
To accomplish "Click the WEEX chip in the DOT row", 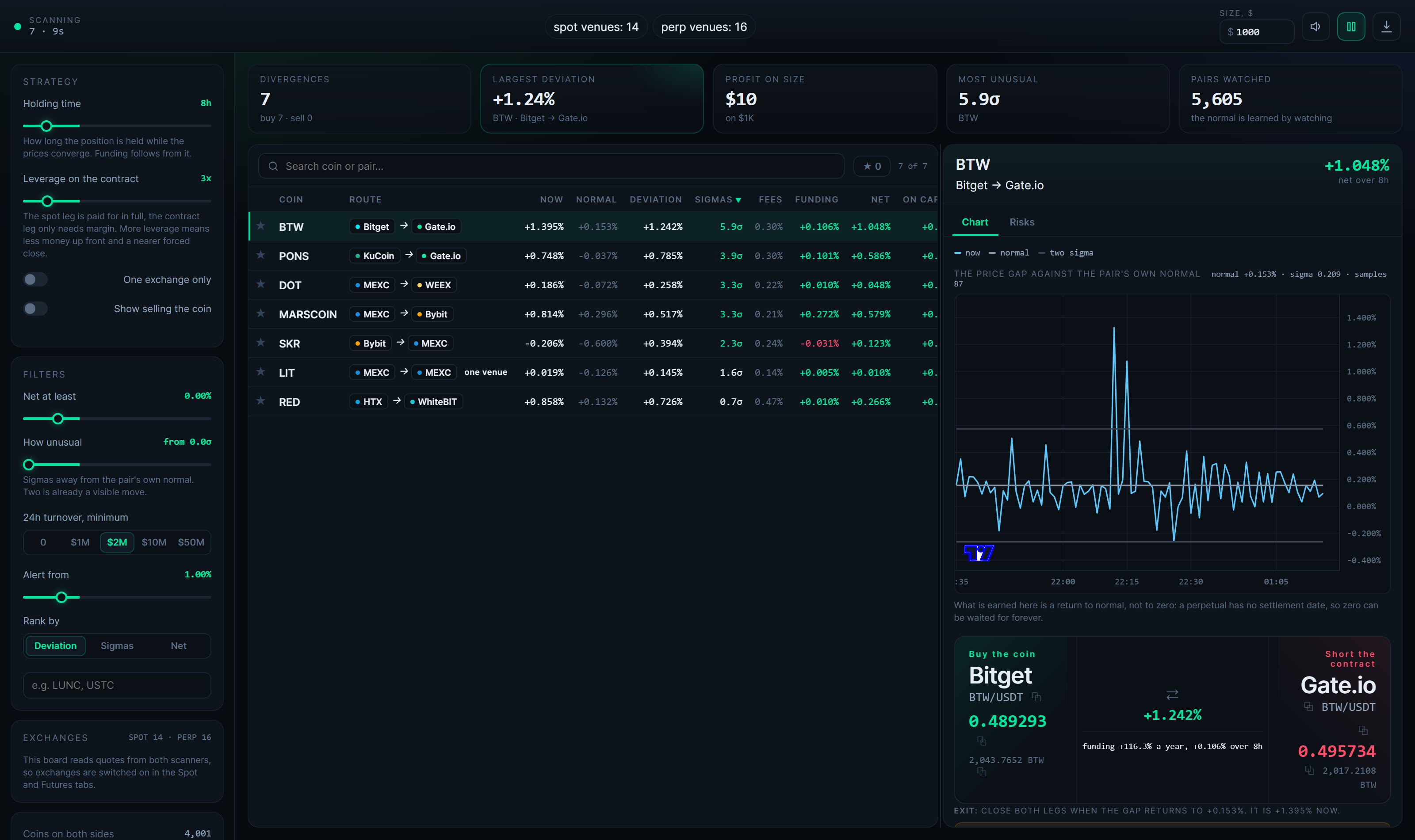I will [433, 285].
